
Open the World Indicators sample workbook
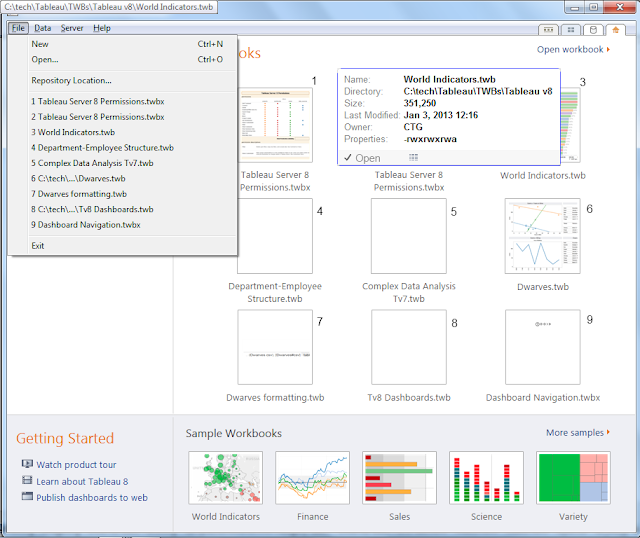click(225, 478)
